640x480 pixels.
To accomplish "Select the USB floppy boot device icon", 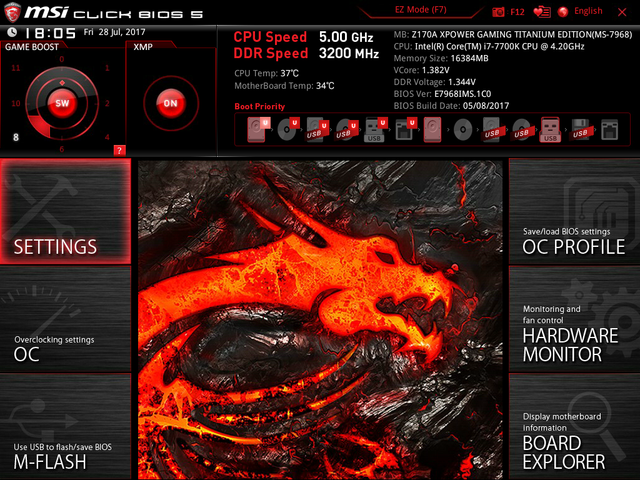I will (x=580, y=130).
